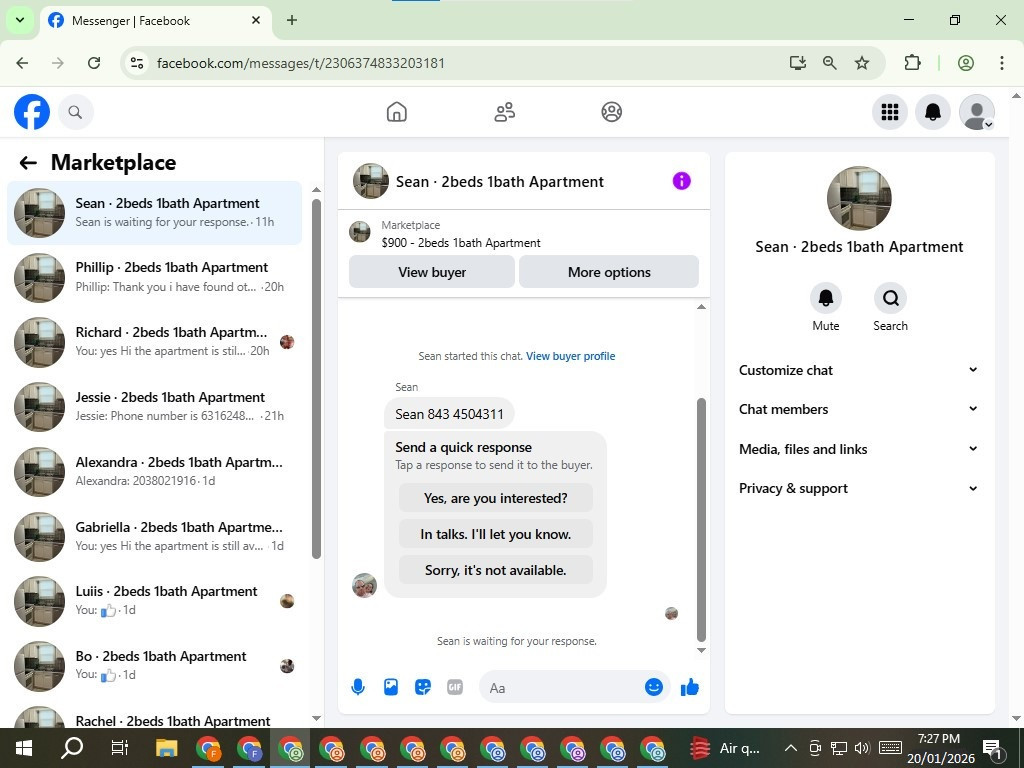Close the Messenger | Facebook tab
This screenshot has height=768, width=1024.
coord(256,20)
